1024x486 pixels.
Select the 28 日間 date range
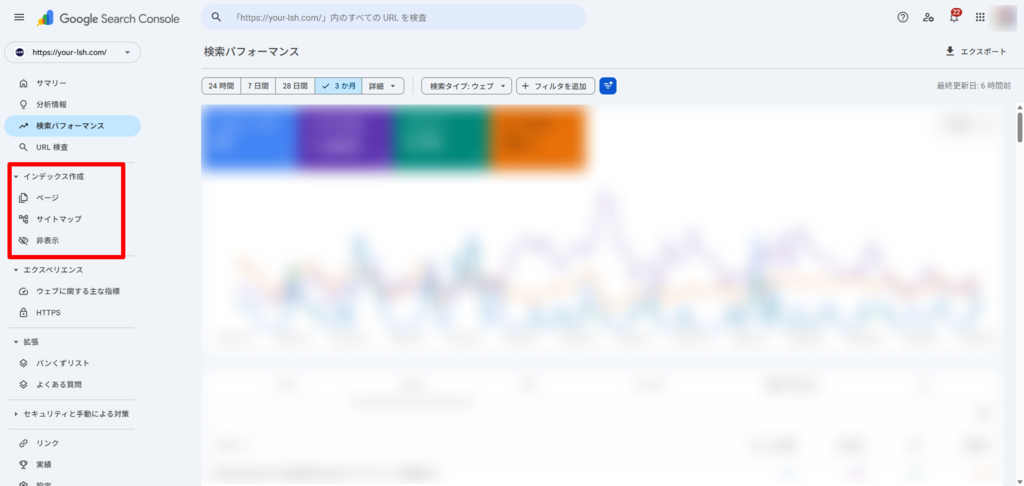pyautogui.click(x=295, y=86)
